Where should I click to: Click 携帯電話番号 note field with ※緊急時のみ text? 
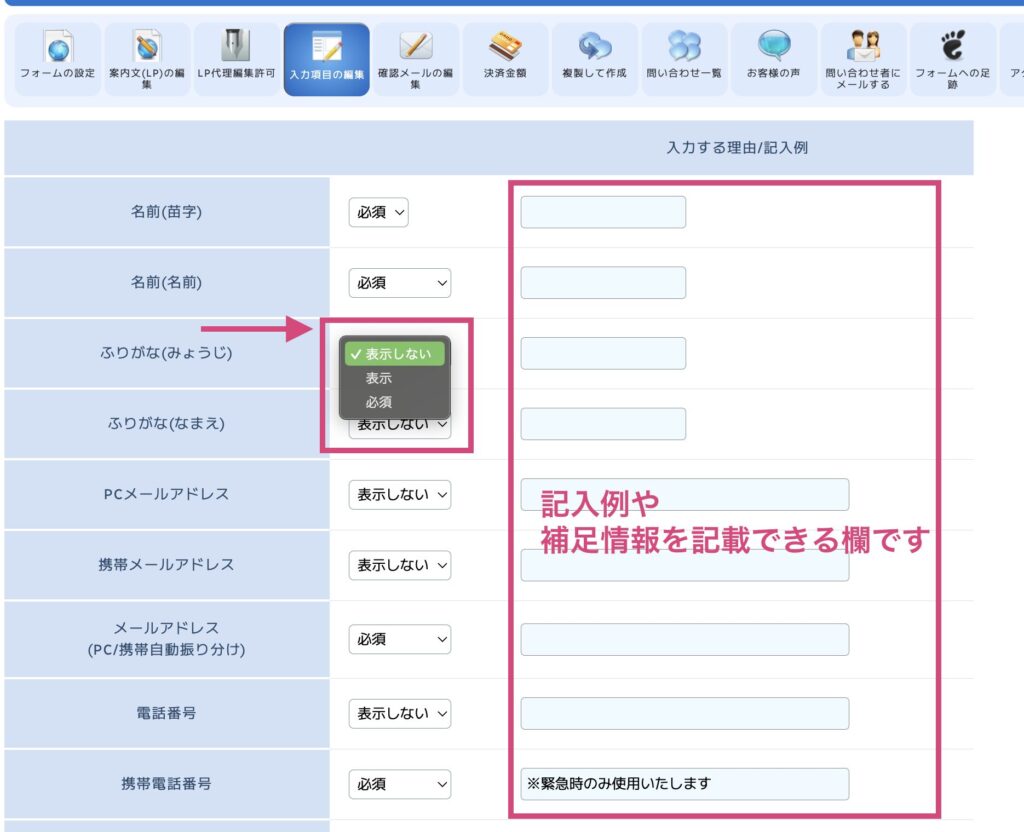click(684, 784)
